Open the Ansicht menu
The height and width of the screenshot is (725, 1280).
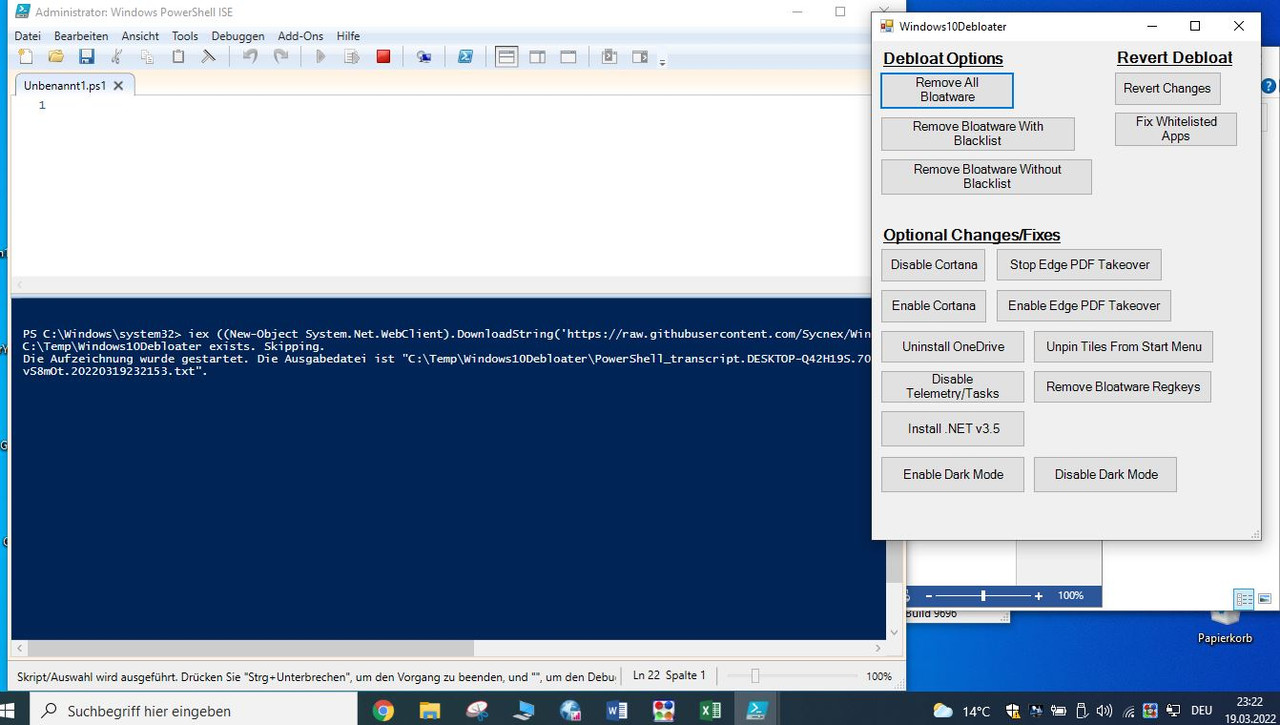pos(140,36)
